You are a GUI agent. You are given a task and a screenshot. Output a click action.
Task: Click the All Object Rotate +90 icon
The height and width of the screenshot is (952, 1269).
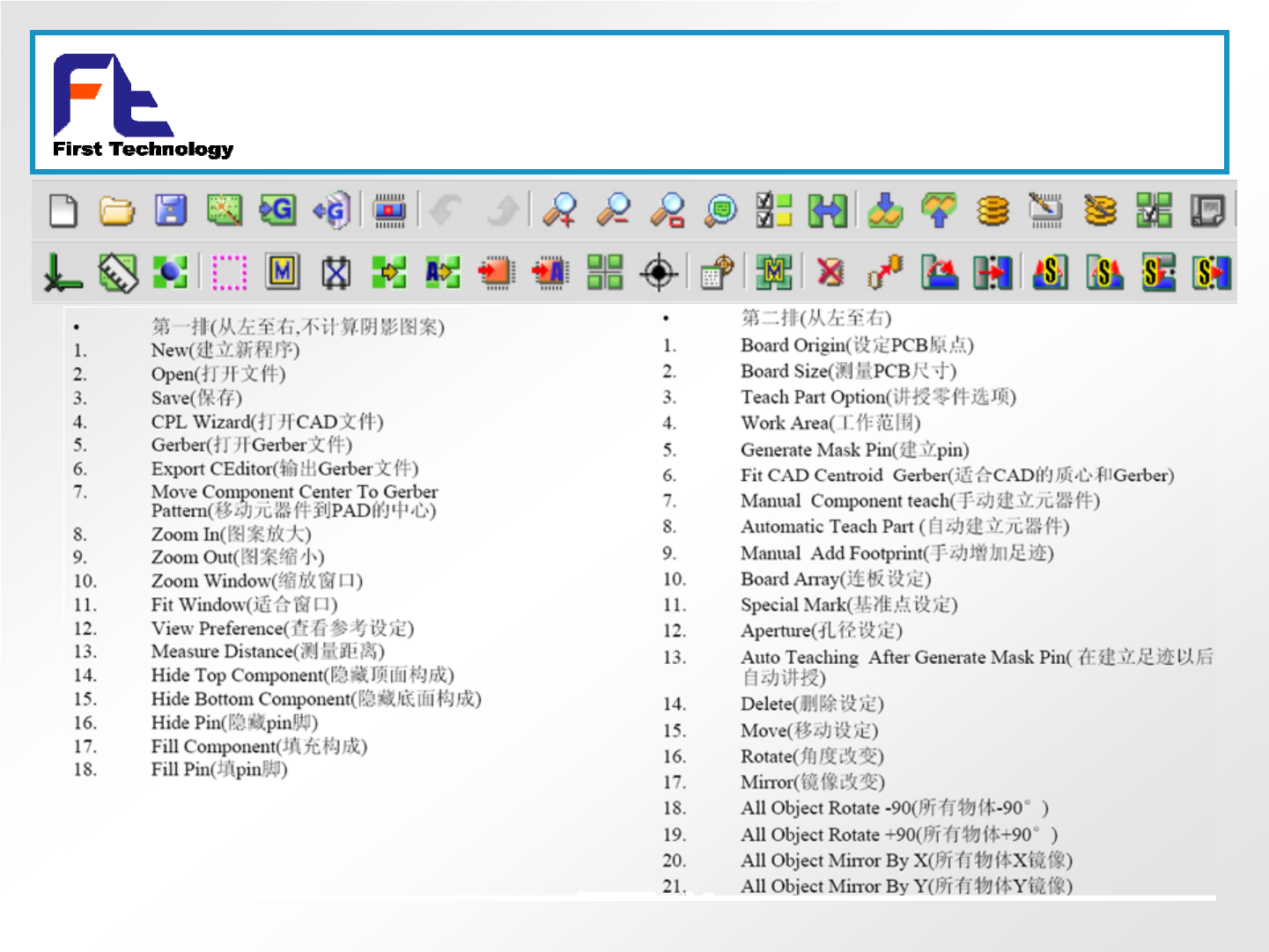pyautogui.click(x=1104, y=273)
